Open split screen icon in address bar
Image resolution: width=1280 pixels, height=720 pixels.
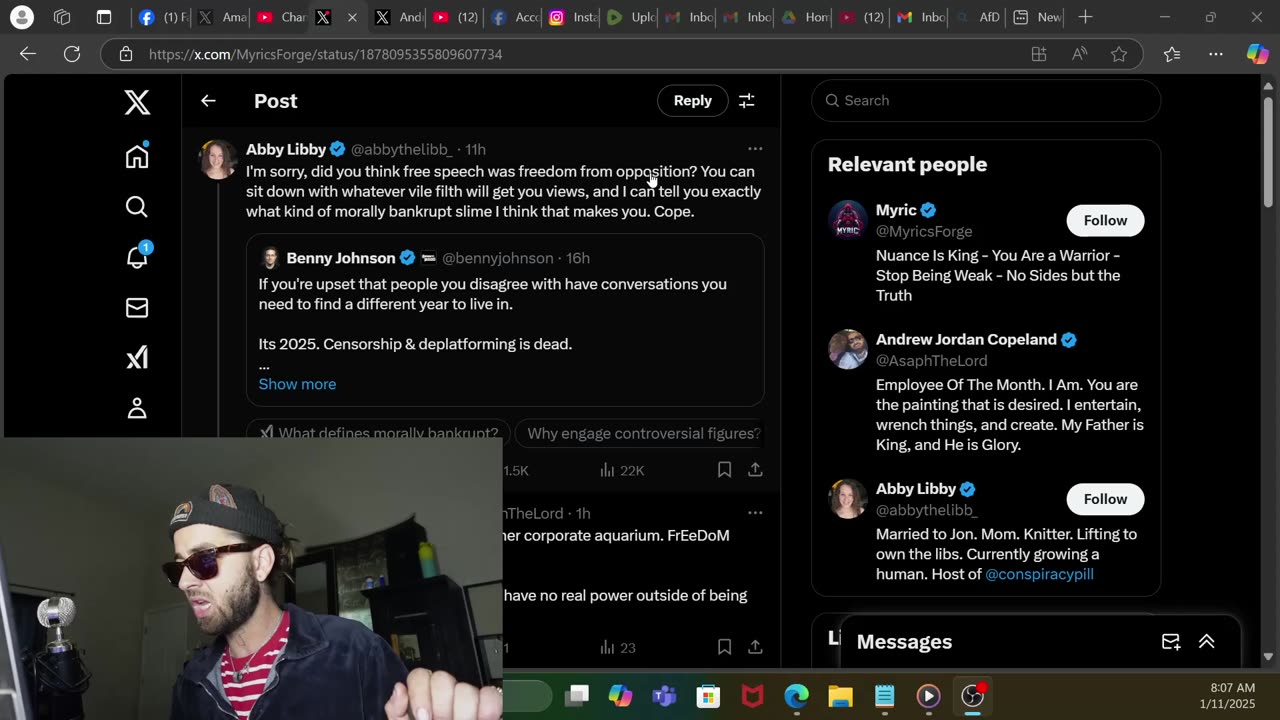[1039, 54]
